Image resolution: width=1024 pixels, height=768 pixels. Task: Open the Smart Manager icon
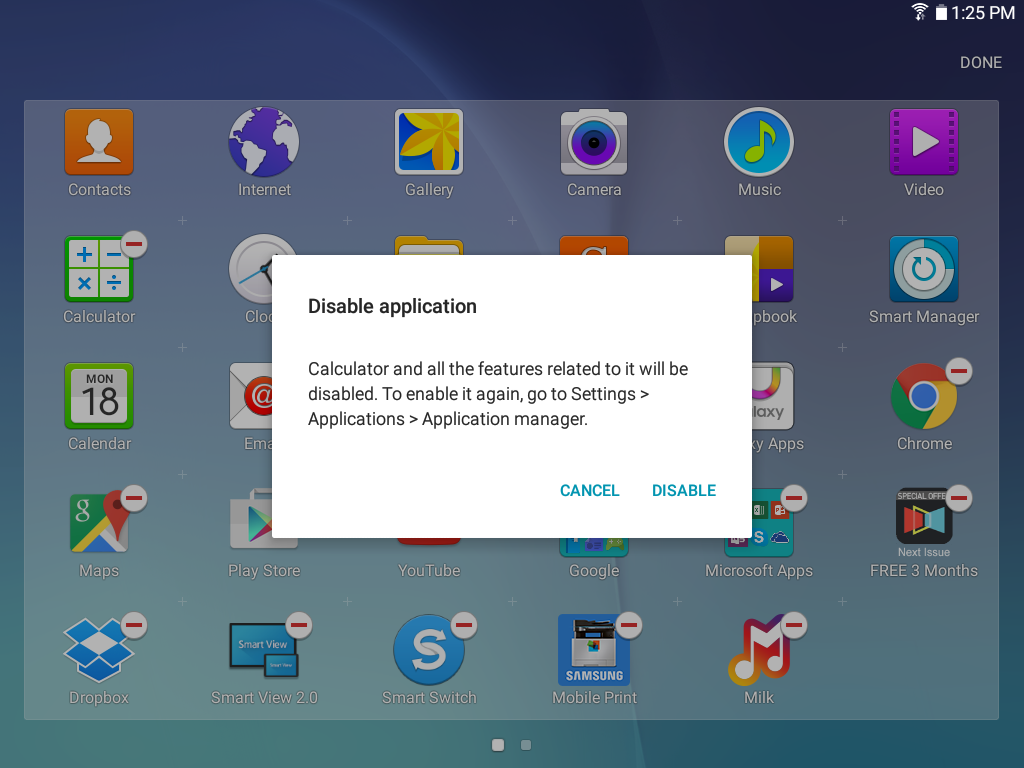tap(923, 268)
